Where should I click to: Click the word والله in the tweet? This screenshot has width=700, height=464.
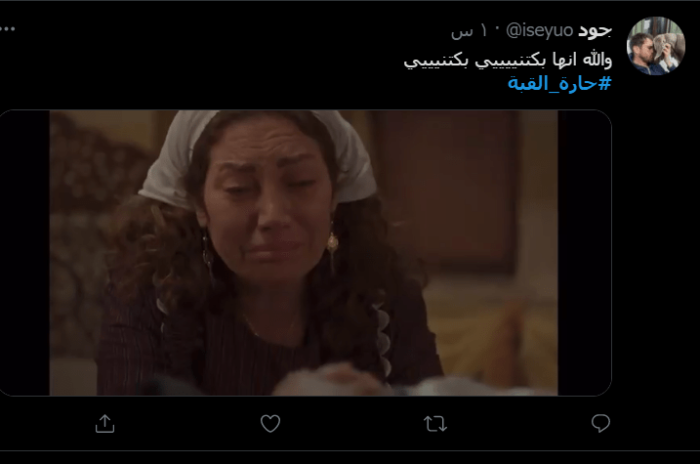pos(595,59)
